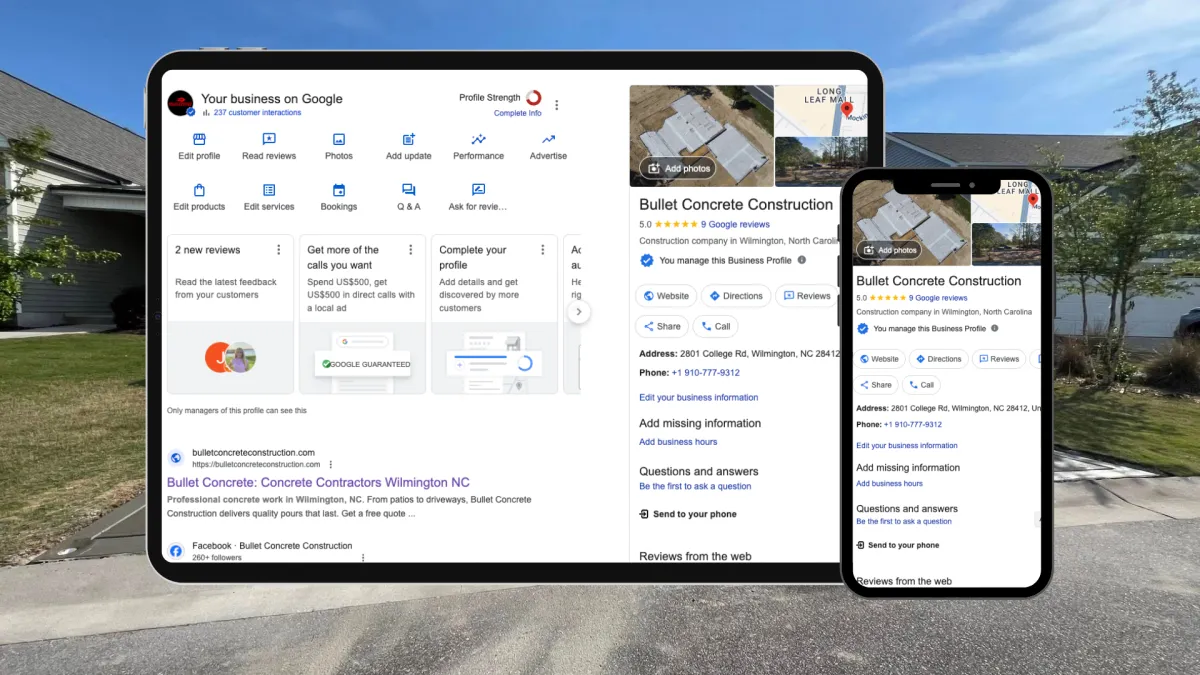Open Q & A on the tablet
Viewport: 1200px width, 675px height.
point(409,197)
